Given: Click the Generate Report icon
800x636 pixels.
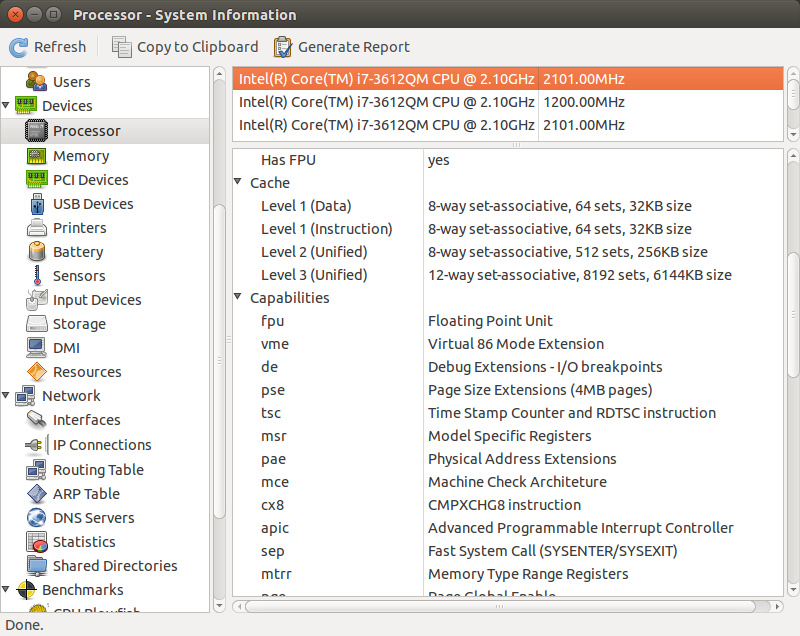Looking at the screenshot, I should tap(283, 47).
